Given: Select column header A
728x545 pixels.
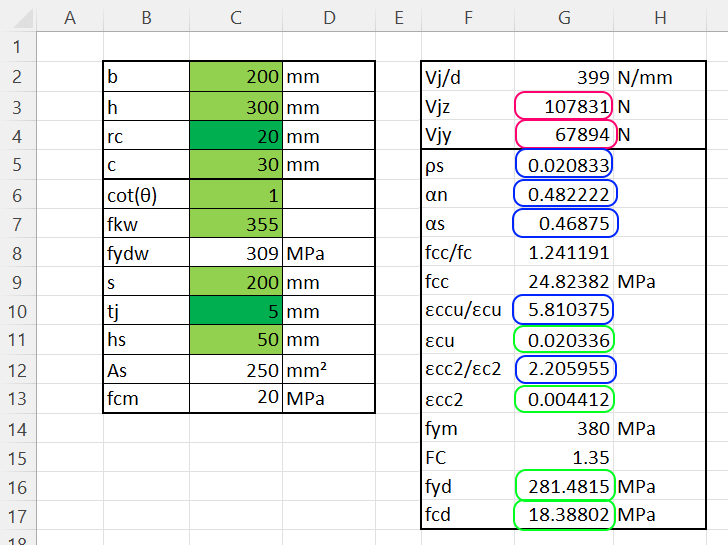Looking at the screenshot, I should pos(70,18).
